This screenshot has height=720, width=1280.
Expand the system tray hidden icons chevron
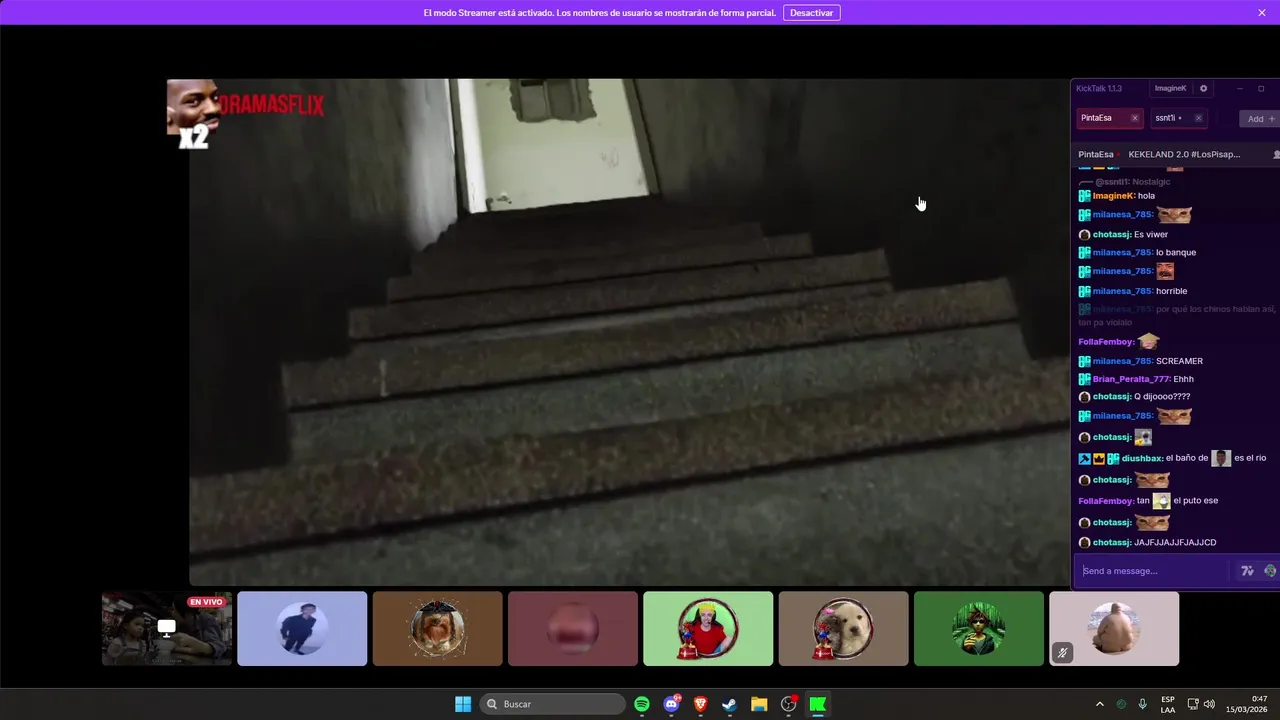(x=1100, y=704)
